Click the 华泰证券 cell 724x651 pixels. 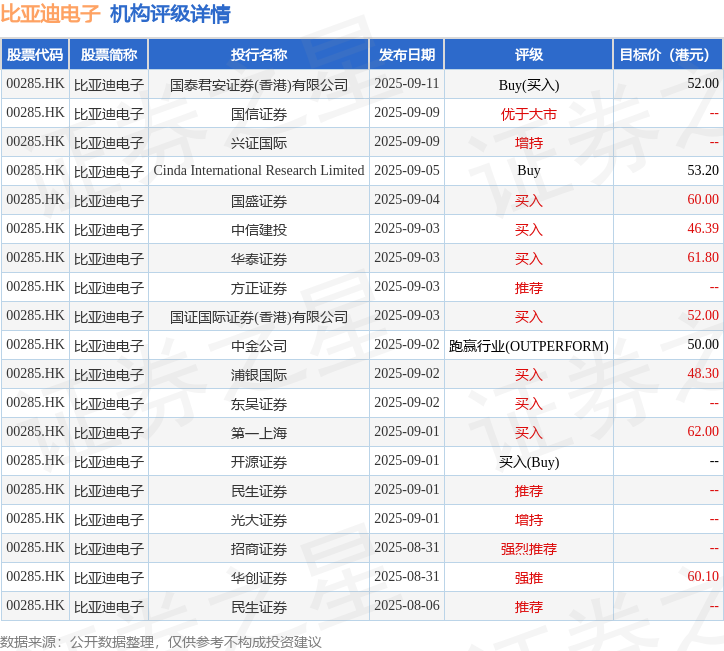[x=259, y=259]
